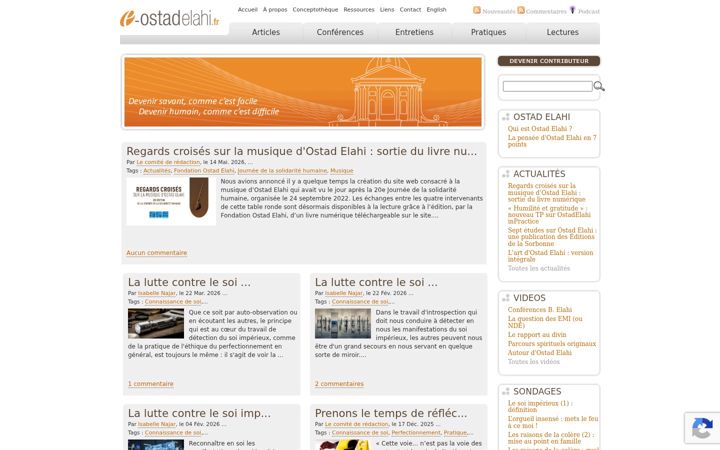Open the Ressources menu item

pos(359,10)
